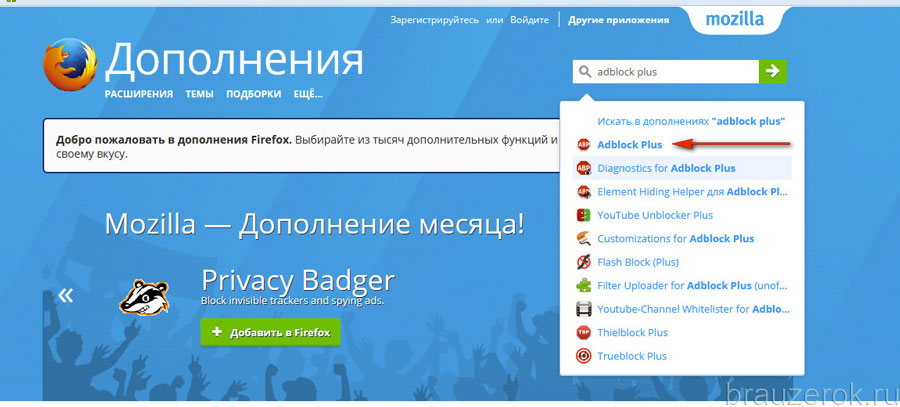Click the Войдите link
This screenshot has width=900, height=407.
point(529,20)
